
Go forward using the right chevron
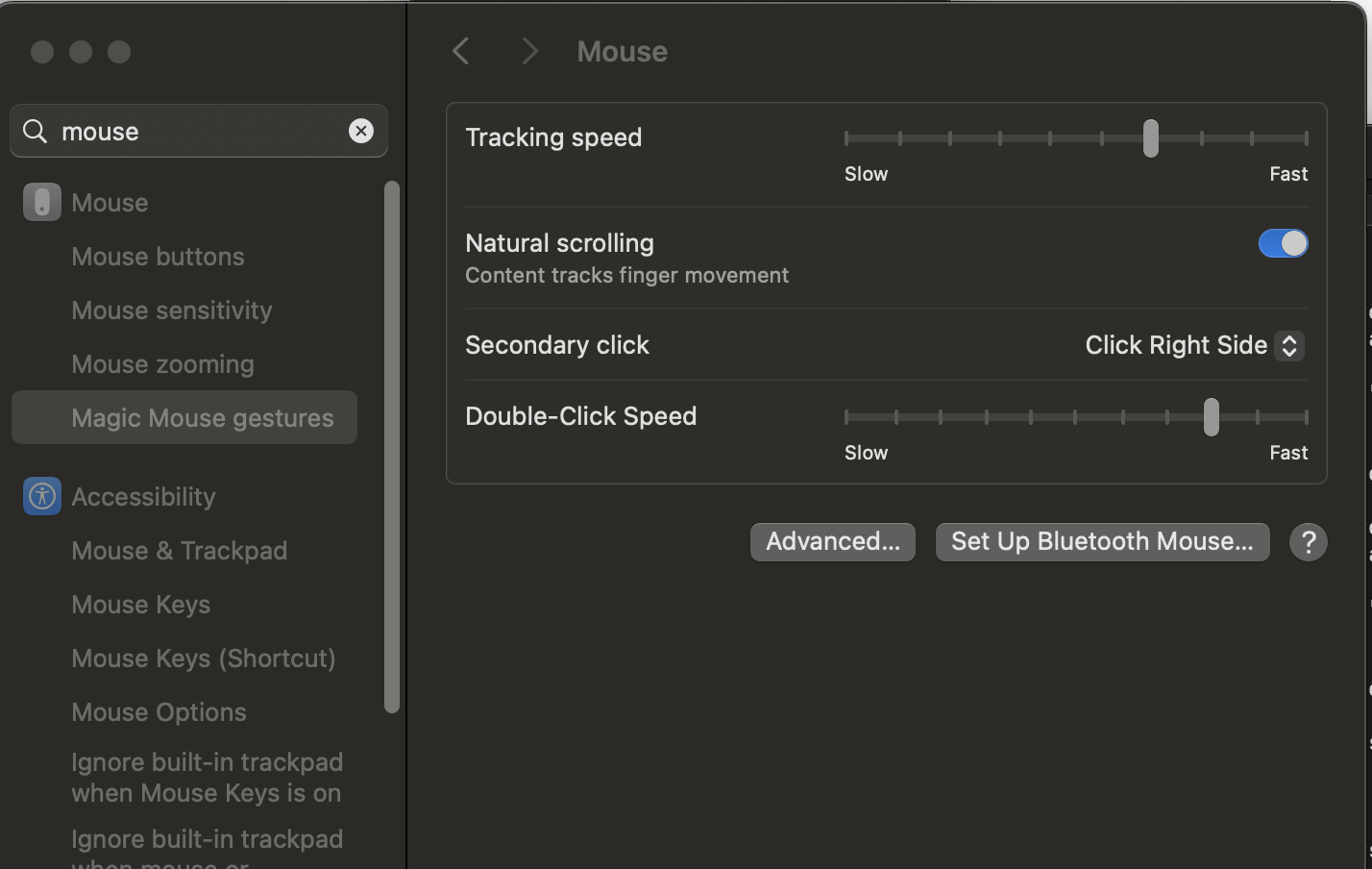[x=529, y=52]
